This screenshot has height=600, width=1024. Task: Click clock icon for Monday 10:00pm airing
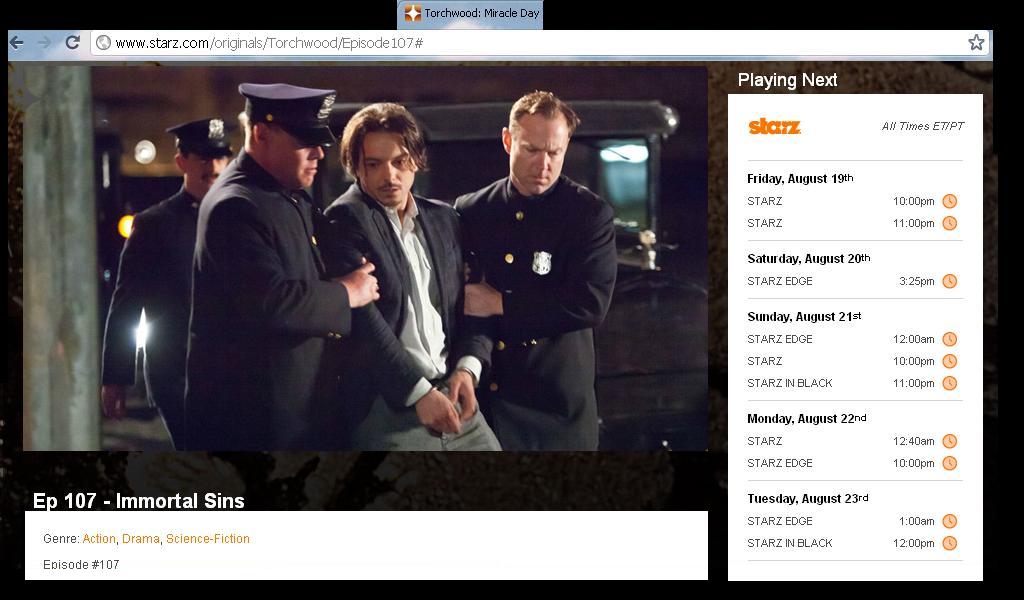(x=949, y=463)
